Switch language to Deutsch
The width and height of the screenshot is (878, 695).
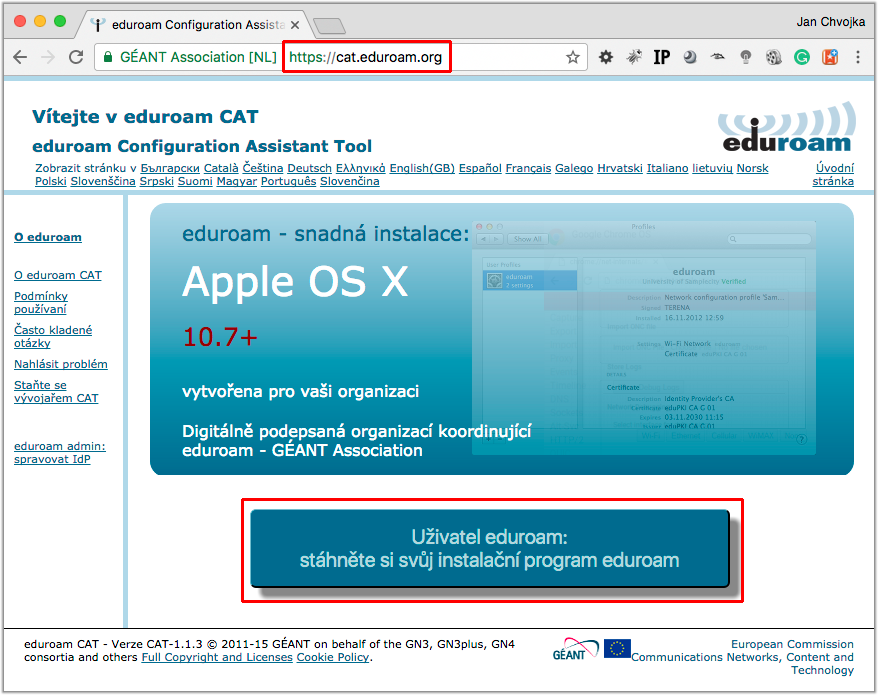309,168
